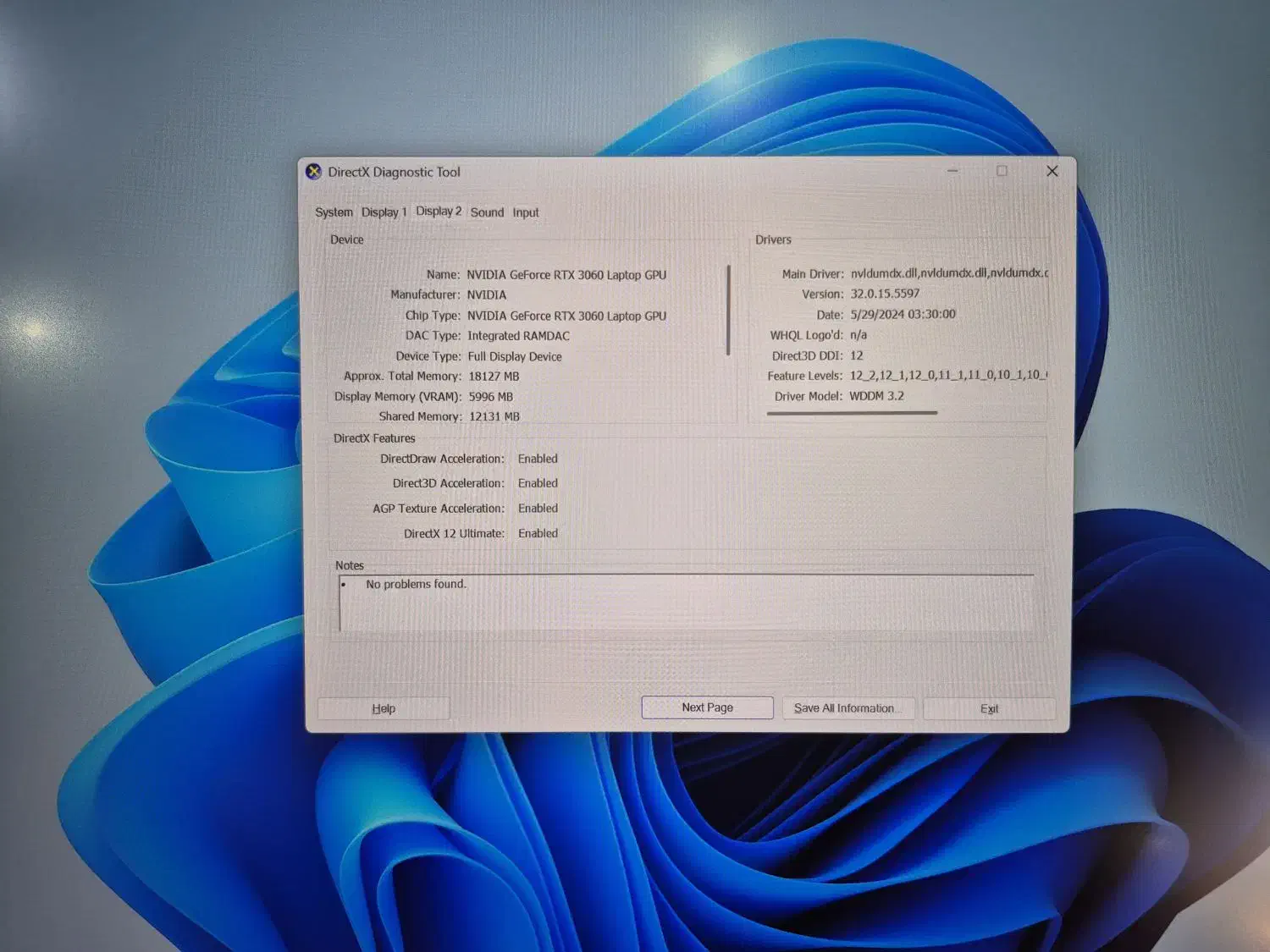Switch to the System tab
Image resolution: width=1270 pixels, height=952 pixels.
click(x=334, y=212)
